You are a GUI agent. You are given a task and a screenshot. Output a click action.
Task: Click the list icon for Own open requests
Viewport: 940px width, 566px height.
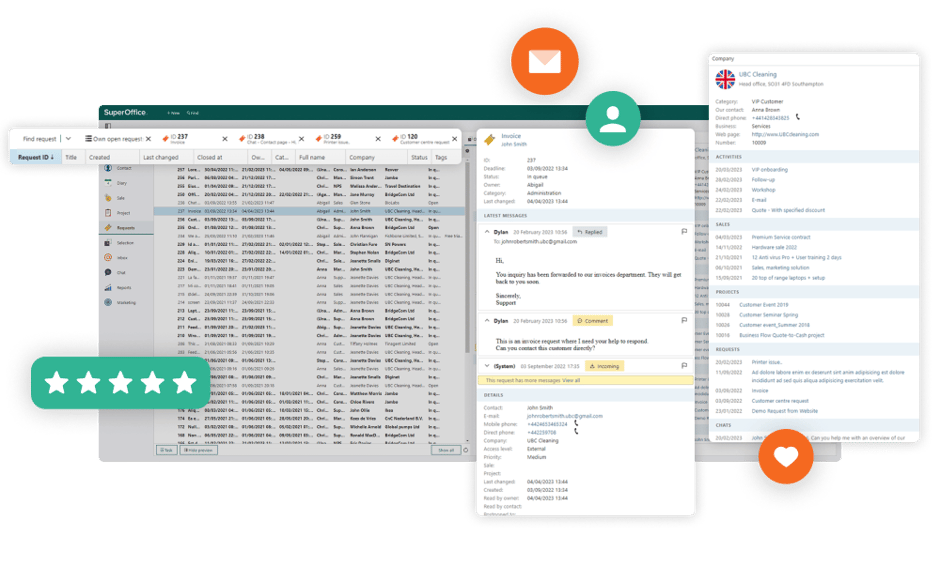click(x=88, y=139)
